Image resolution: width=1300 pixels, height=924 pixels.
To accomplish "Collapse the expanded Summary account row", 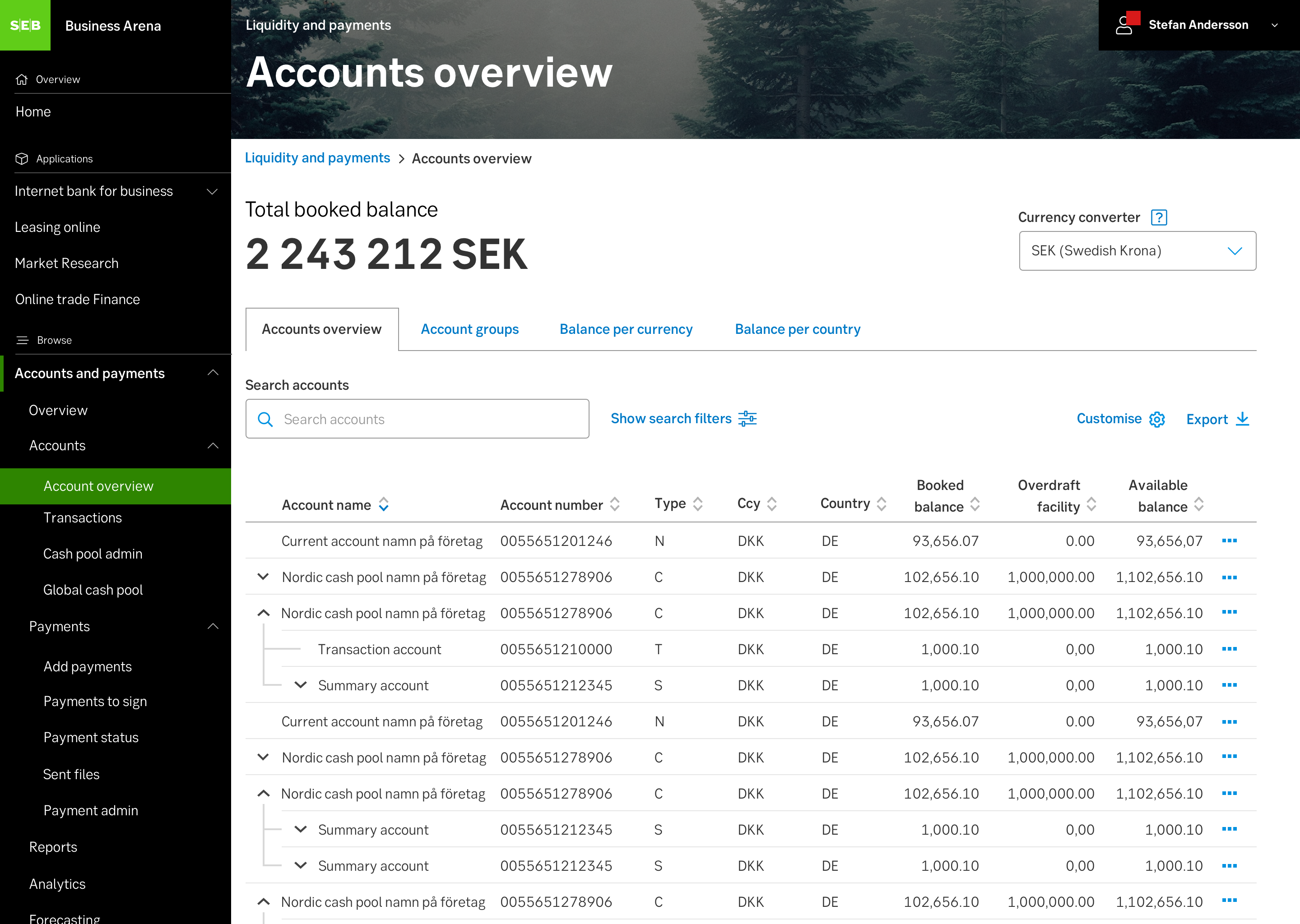I will pyautogui.click(x=301, y=685).
